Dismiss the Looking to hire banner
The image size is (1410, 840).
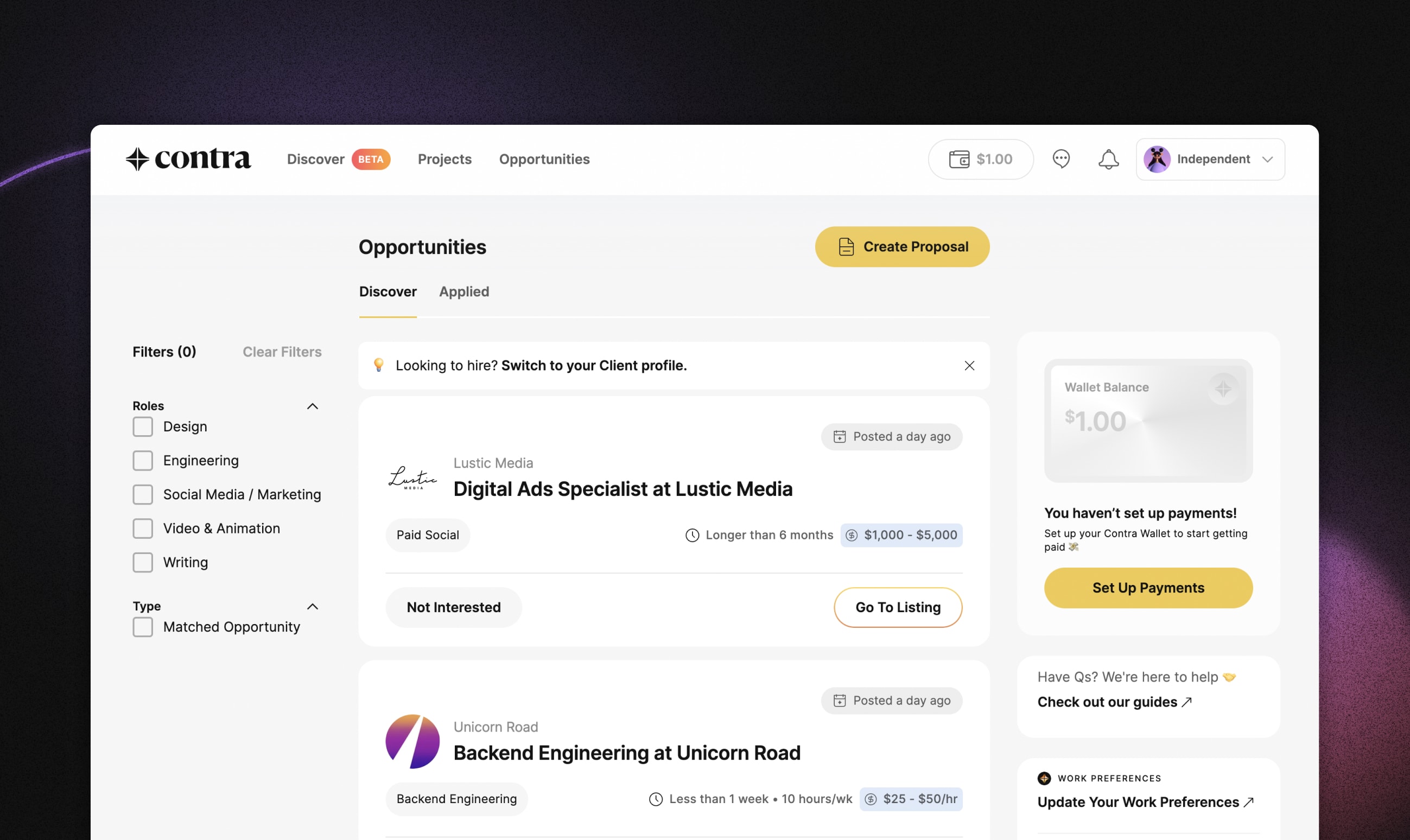[x=969, y=365]
